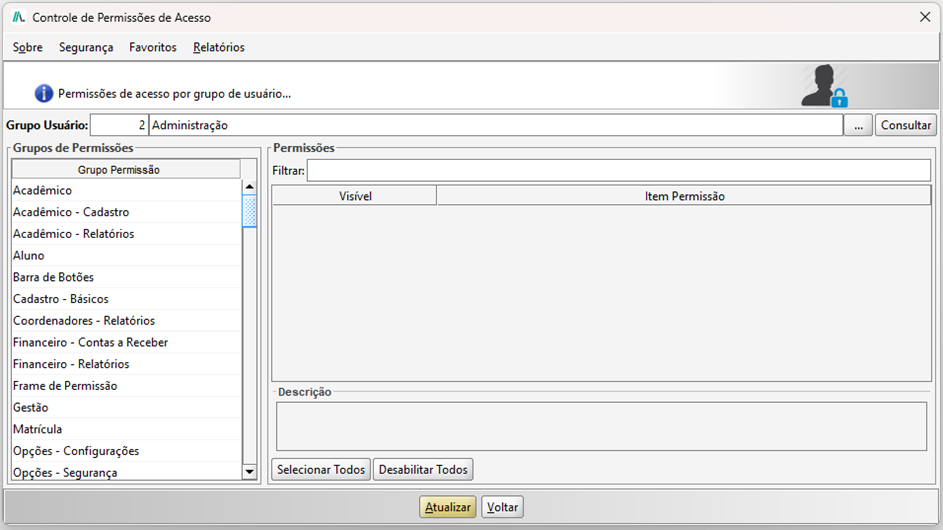Click the Grupo Usuário code field
943x530 pixels.
pyautogui.click(x=119, y=125)
